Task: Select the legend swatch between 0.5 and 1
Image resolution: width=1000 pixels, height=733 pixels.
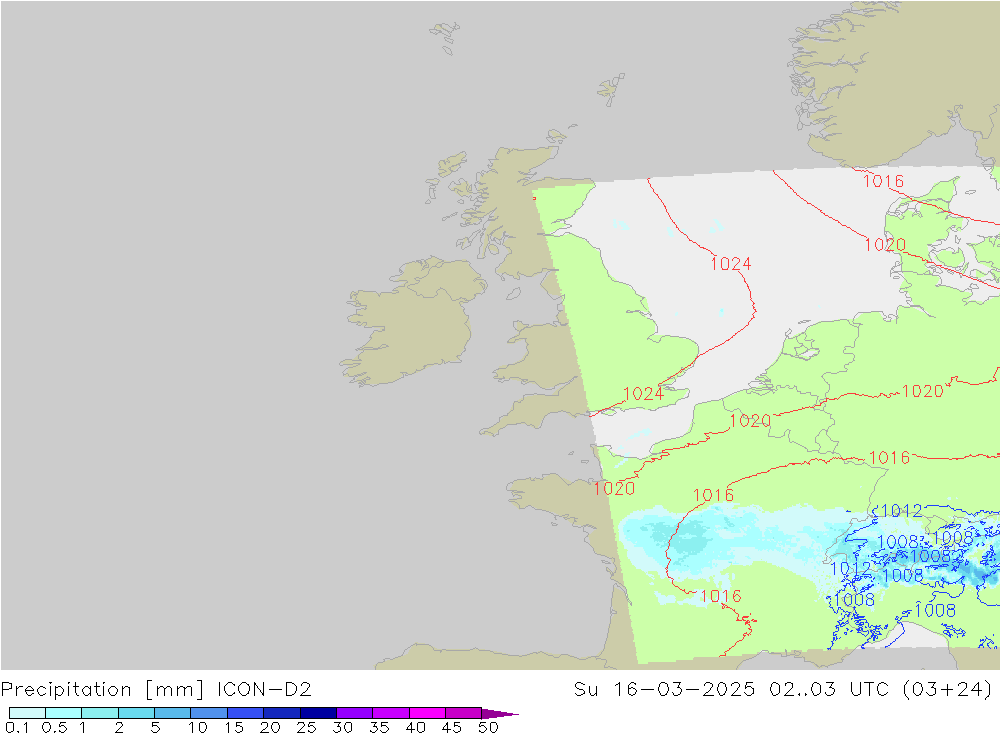Action: (64, 713)
